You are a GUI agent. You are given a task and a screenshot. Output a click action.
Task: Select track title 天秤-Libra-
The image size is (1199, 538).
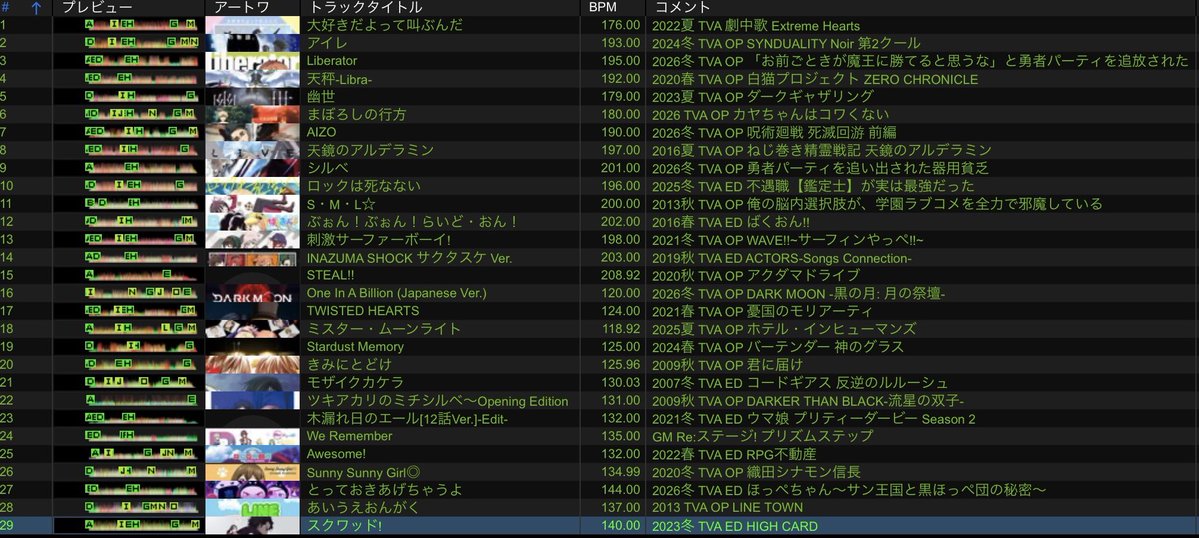click(x=340, y=79)
